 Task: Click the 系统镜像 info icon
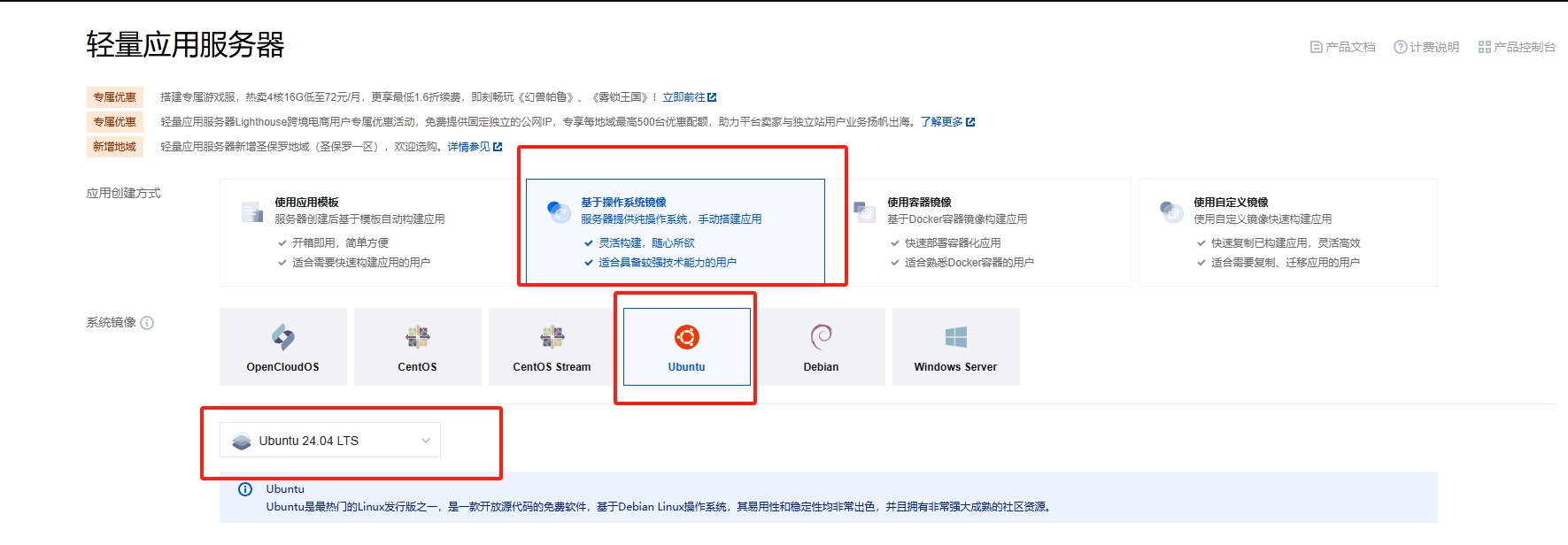pos(147,323)
